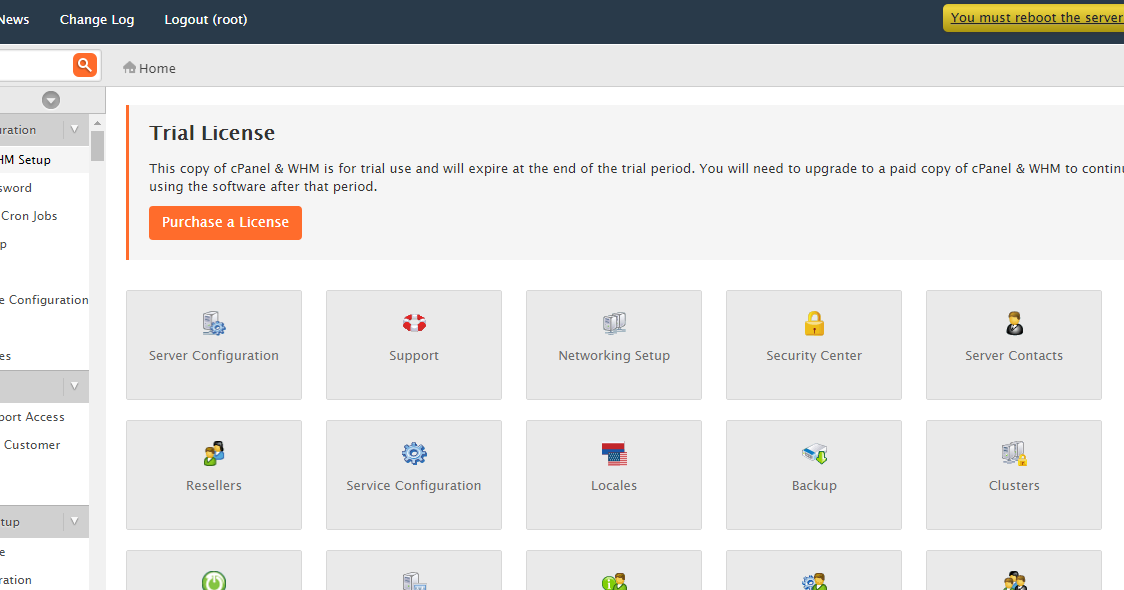1124x590 pixels.
Task: Click the reboot the server warning link
Action: coord(1037,18)
